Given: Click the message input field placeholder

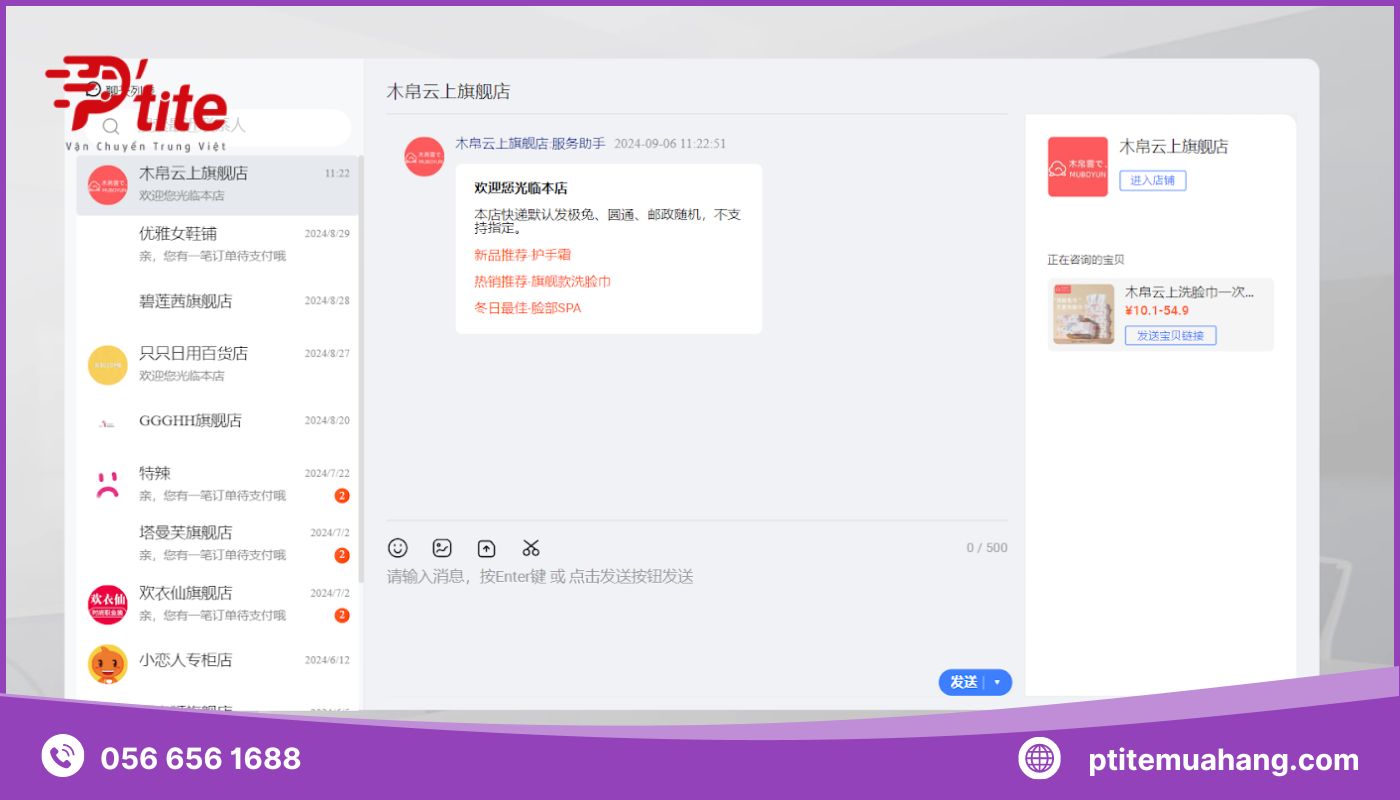Looking at the screenshot, I should tap(540, 577).
